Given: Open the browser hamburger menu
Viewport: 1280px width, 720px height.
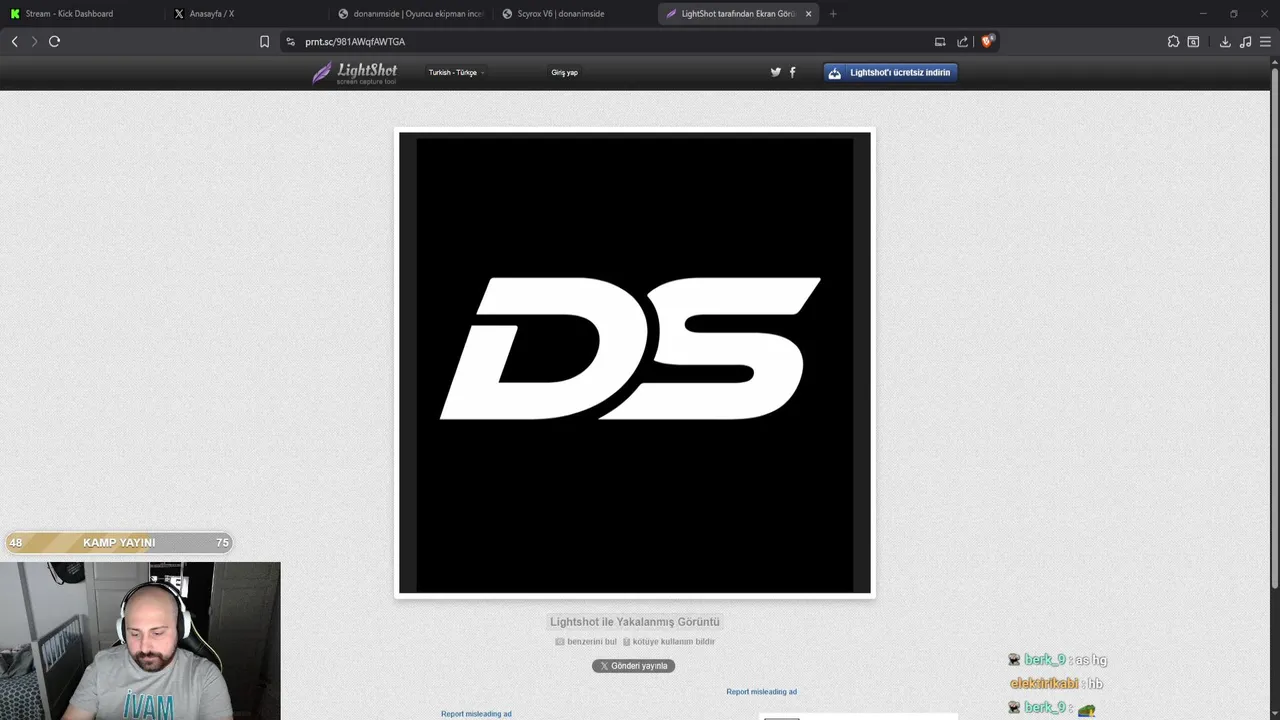Looking at the screenshot, I should (1265, 42).
